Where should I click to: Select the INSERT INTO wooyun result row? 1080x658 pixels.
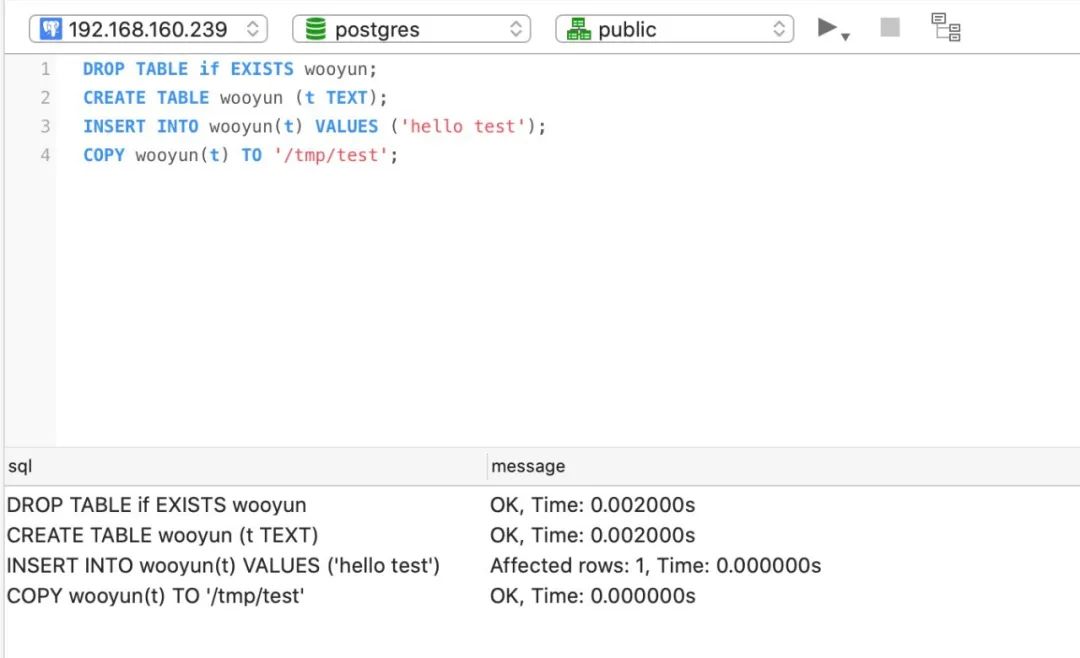click(x=223, y=565)
